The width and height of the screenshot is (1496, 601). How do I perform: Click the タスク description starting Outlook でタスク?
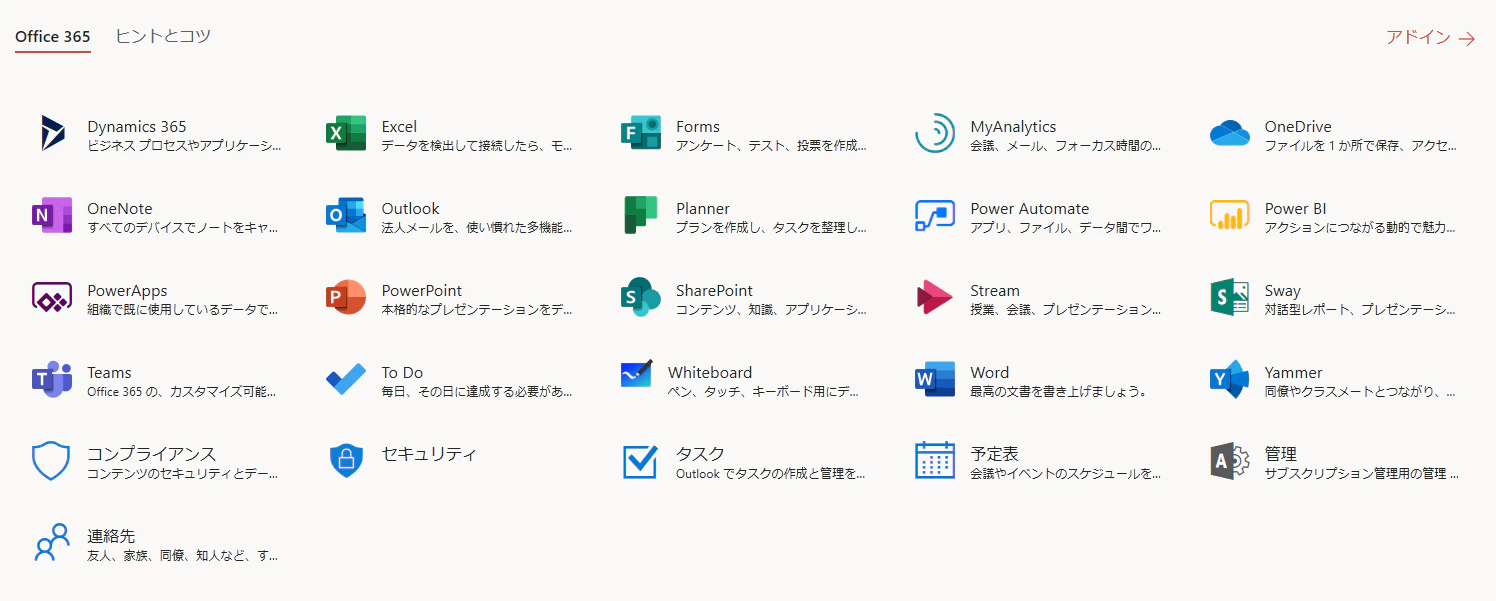[x=771, y=473]
